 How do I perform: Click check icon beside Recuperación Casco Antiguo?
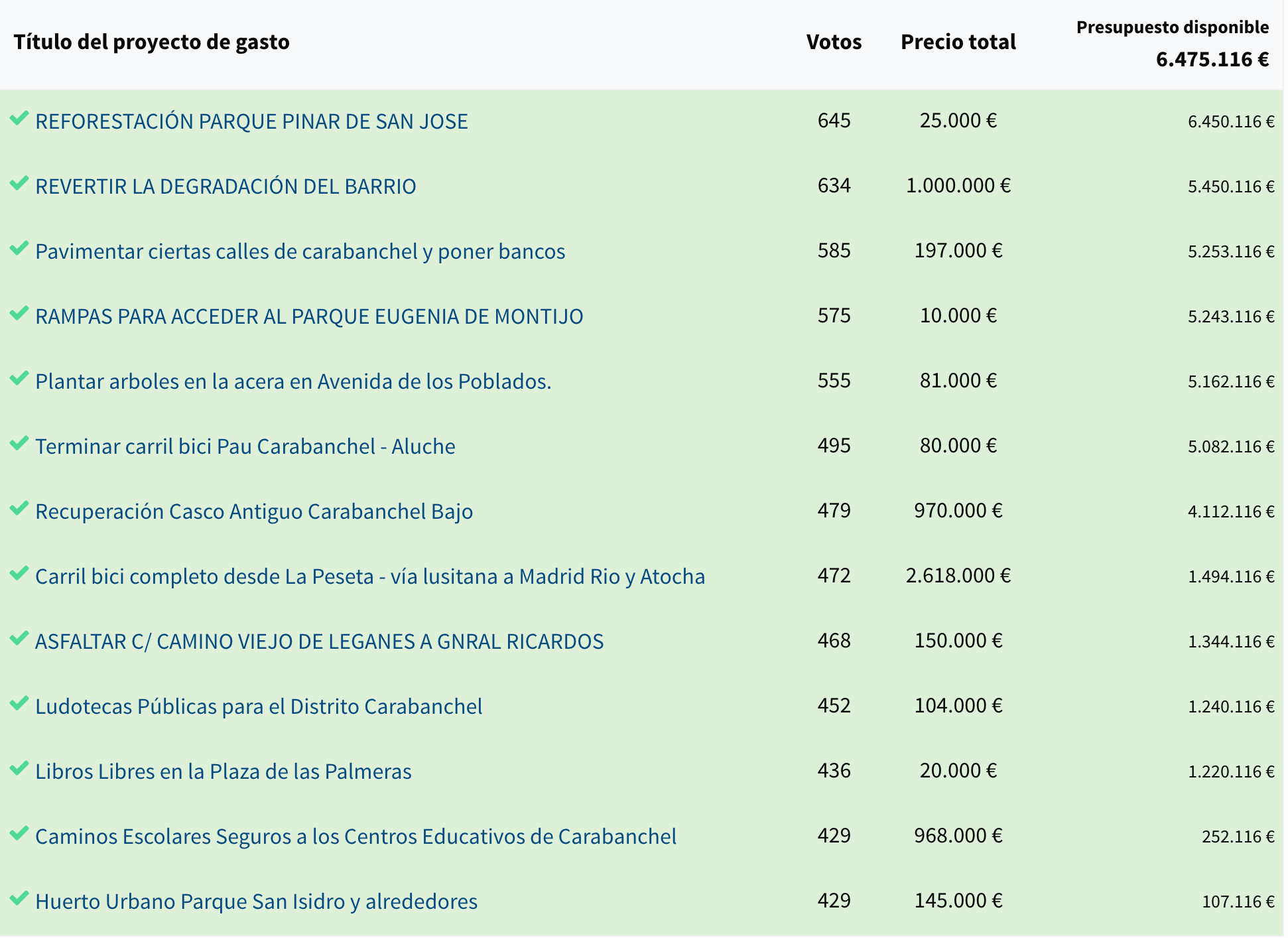[x=19, y=509]
